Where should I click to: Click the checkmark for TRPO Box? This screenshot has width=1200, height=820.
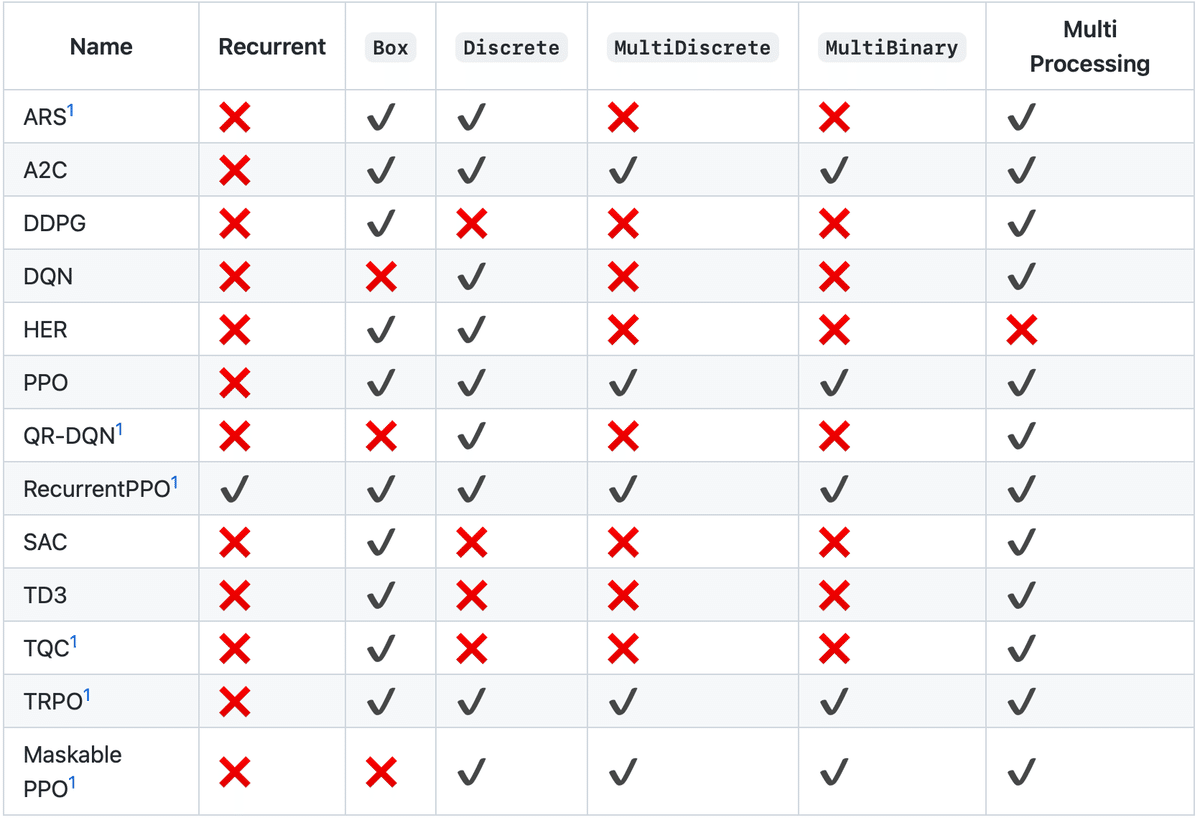point(381,701)
